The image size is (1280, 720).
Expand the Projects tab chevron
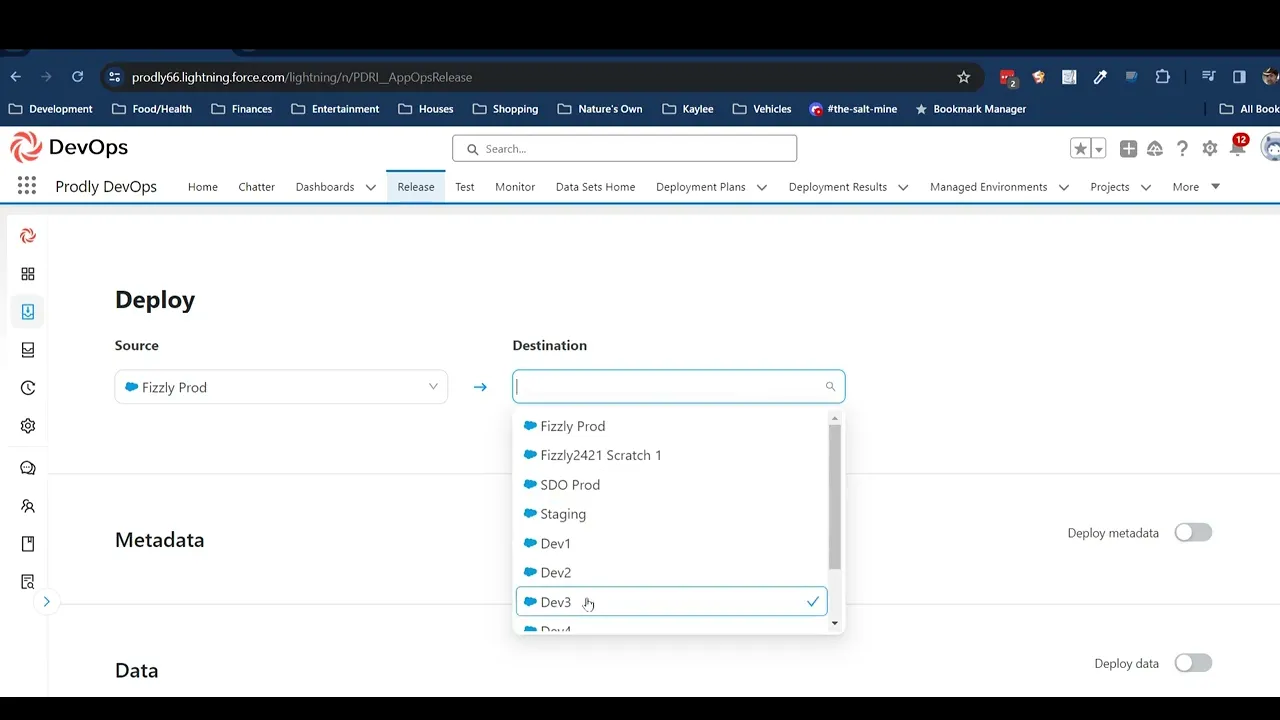(x=1146, y=187)
